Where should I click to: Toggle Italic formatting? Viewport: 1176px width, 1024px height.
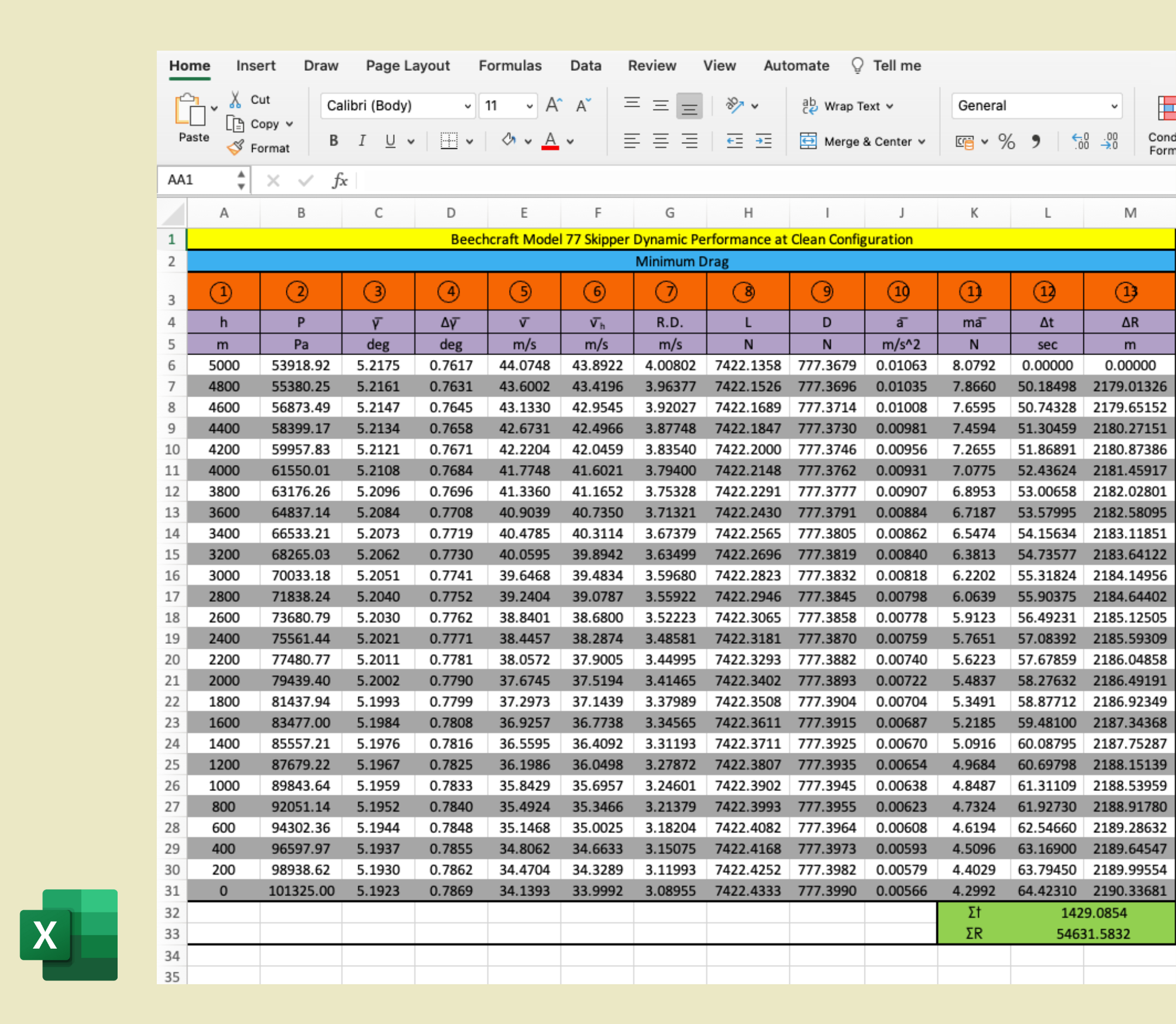[x=362, y=141]
